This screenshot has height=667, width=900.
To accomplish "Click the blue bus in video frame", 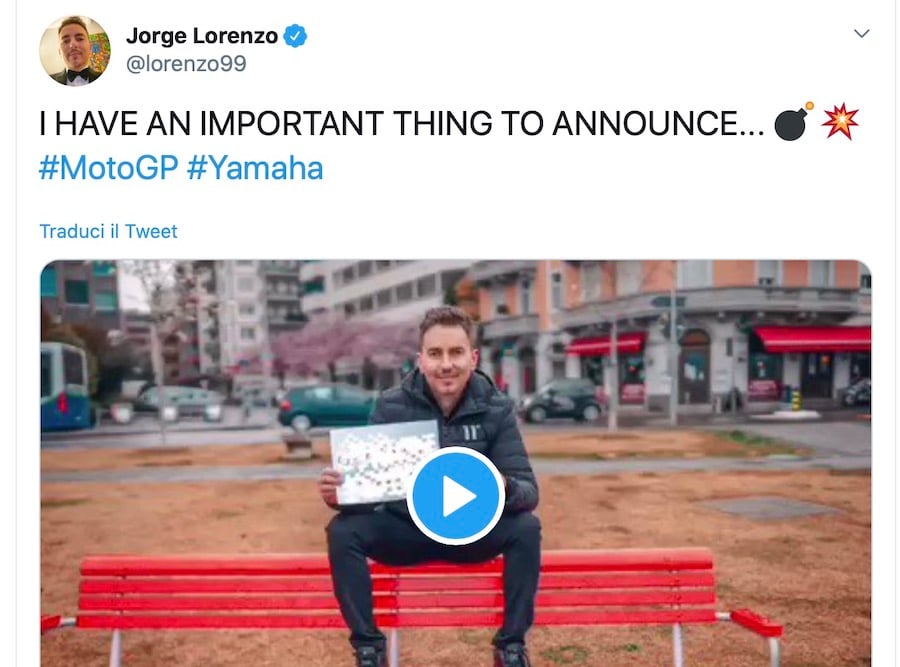I will 66,386.
